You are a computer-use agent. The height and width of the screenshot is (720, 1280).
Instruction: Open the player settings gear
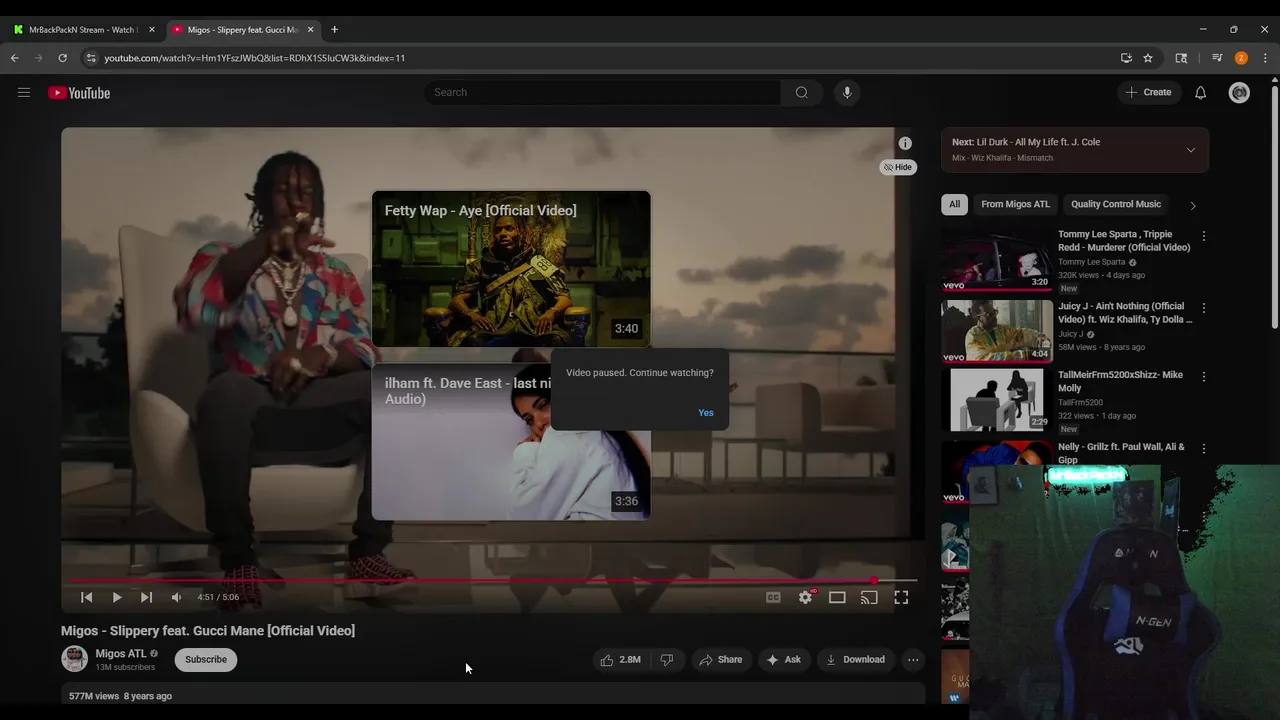point(805,597)
